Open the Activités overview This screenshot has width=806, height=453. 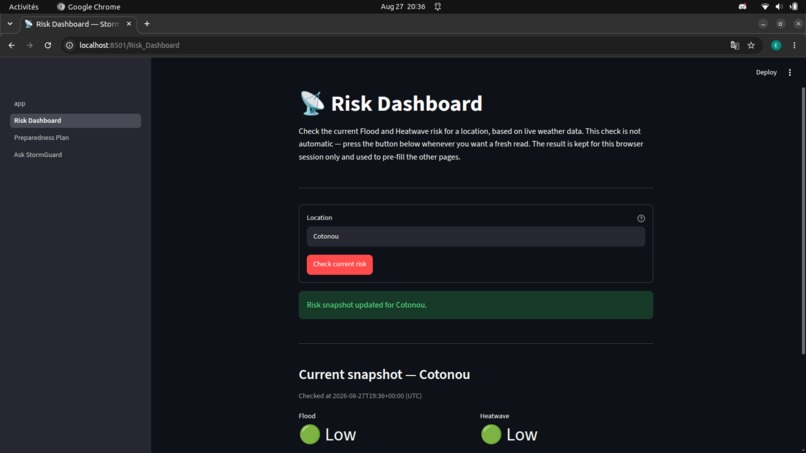pos(24,7)
